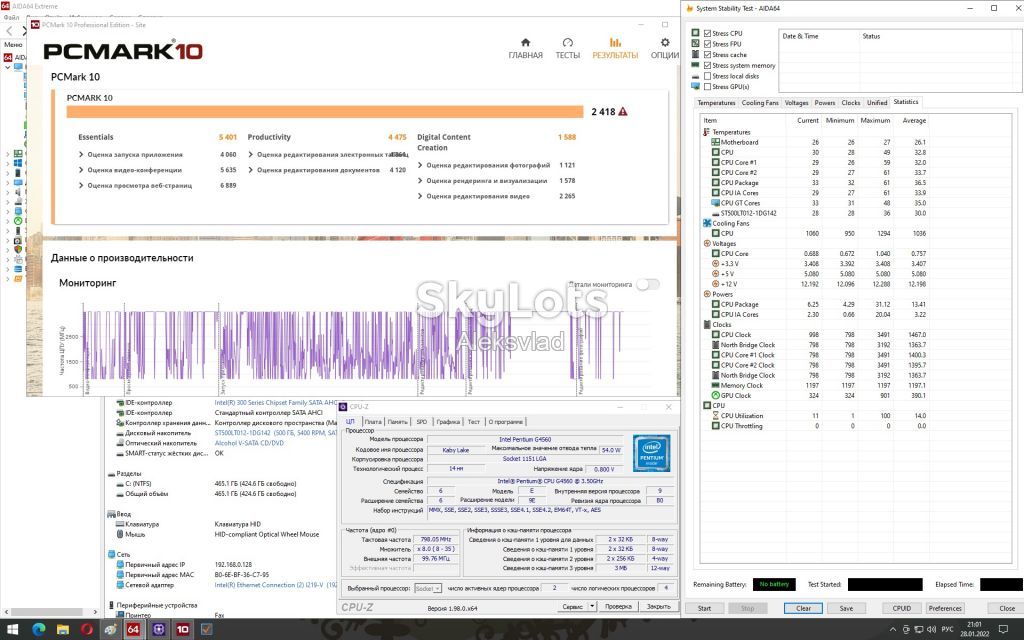This screenshot has width=1024, height=640.
Task: Enable the Stress local disks checkbox
Action: (x=707, y=76)
